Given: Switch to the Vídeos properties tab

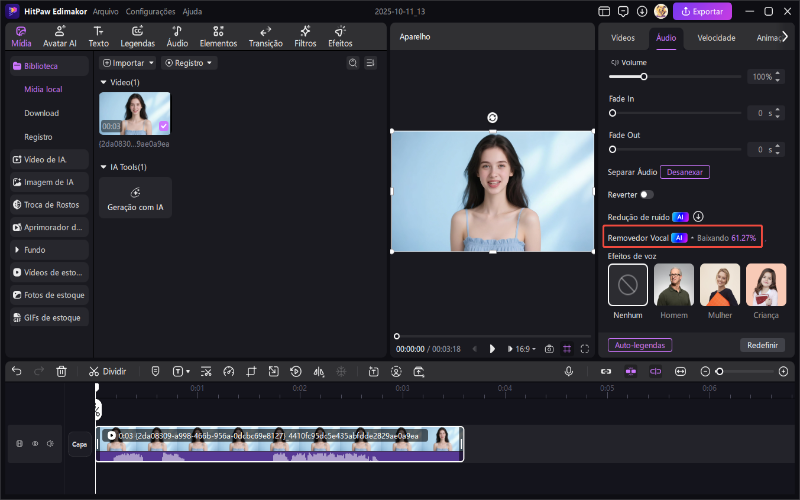Looking at the screenshot, I should (x=623, y=38).
